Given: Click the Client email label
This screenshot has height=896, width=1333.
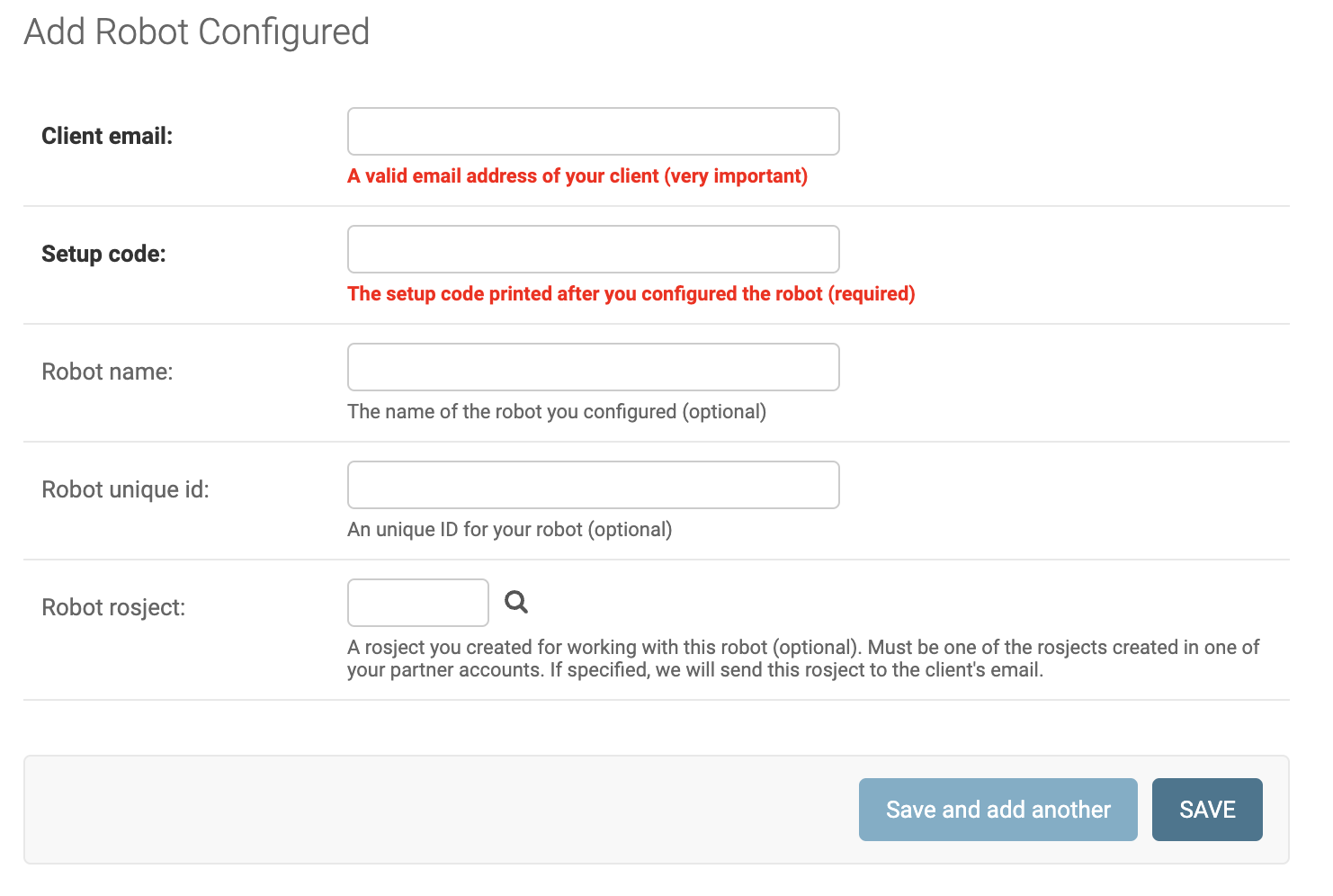Looking at the screenshot, I should click(107, 136).
